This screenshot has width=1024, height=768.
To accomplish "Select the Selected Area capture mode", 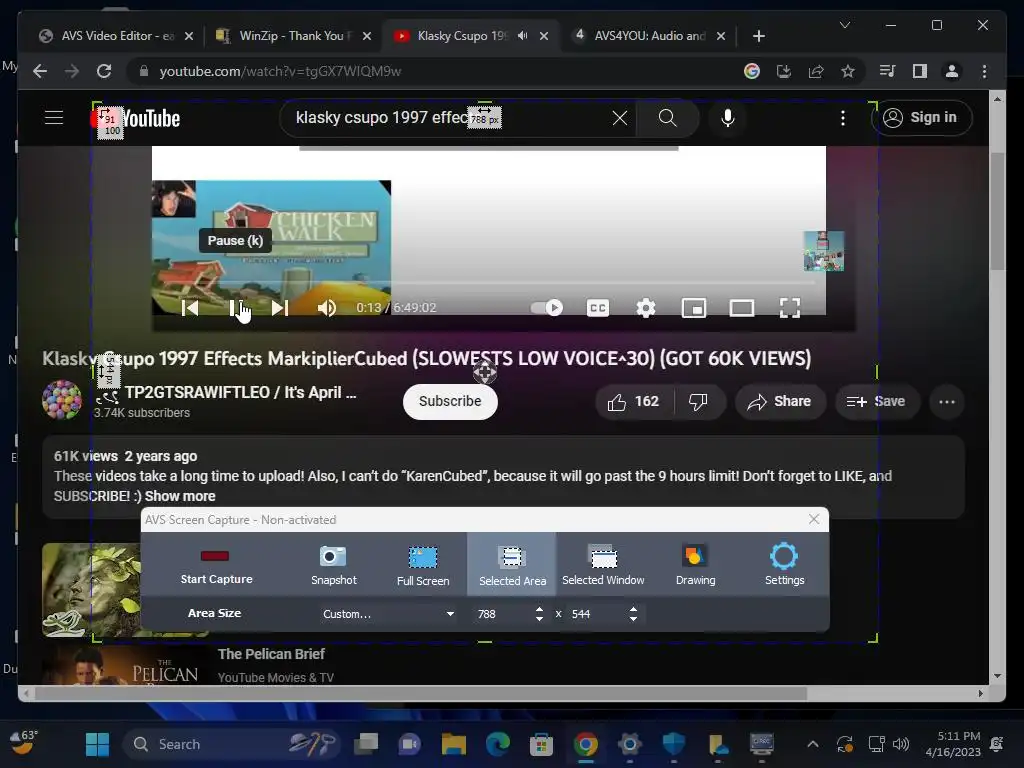I will [512, 566].
